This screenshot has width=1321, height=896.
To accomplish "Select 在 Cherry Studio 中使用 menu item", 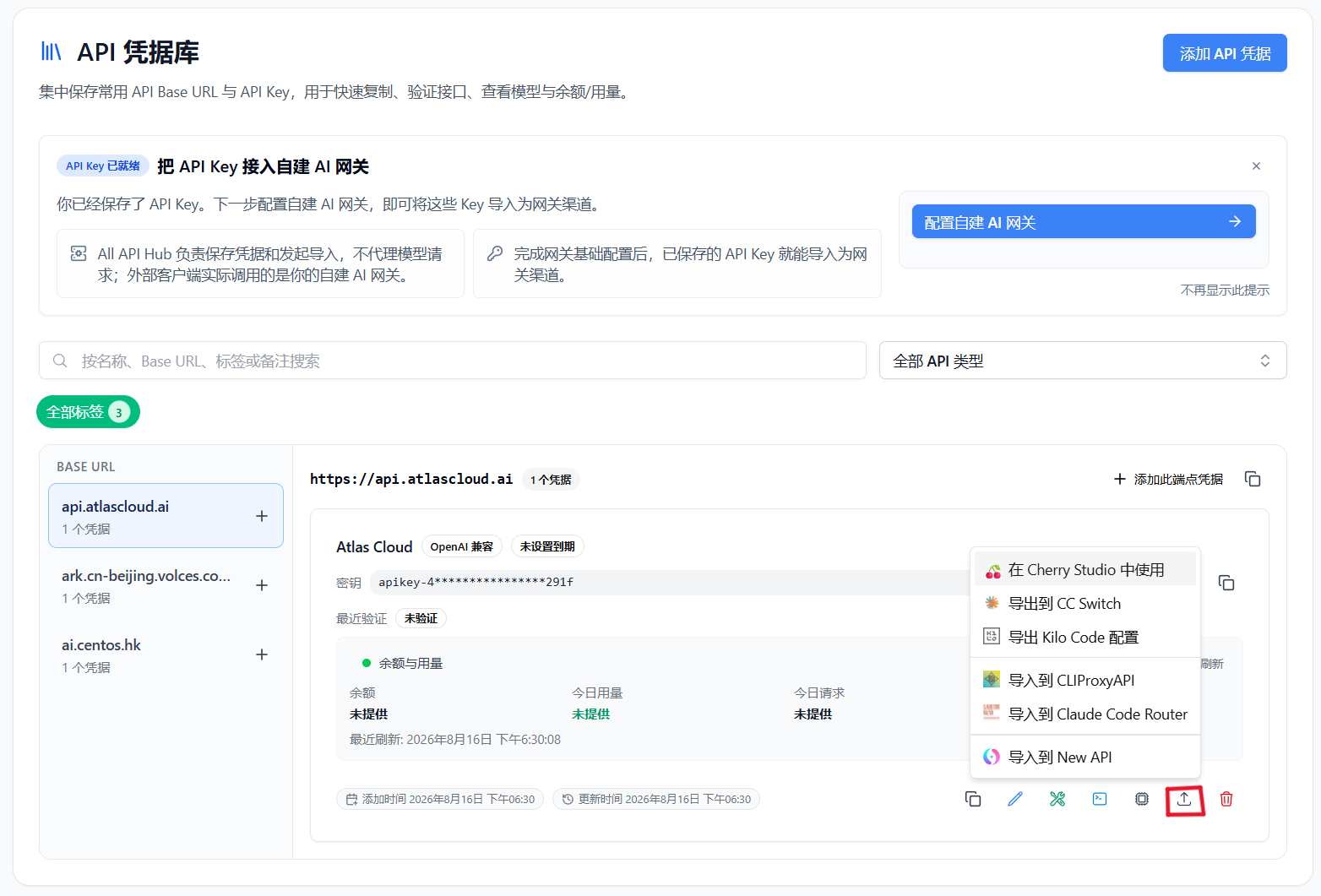I will pos(1085,569).
